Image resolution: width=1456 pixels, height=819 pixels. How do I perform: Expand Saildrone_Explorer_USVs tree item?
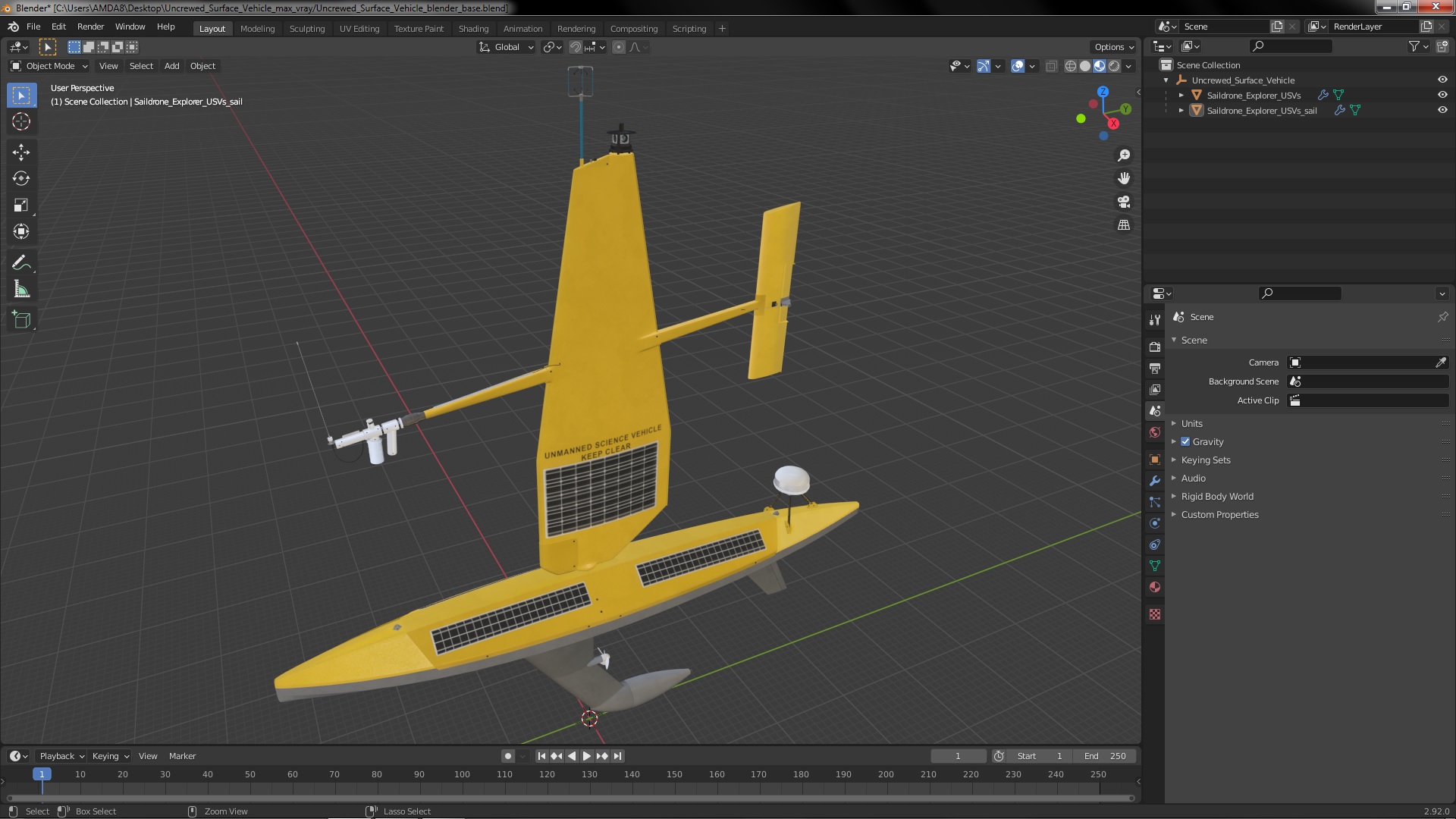(x=1181, y=95)
